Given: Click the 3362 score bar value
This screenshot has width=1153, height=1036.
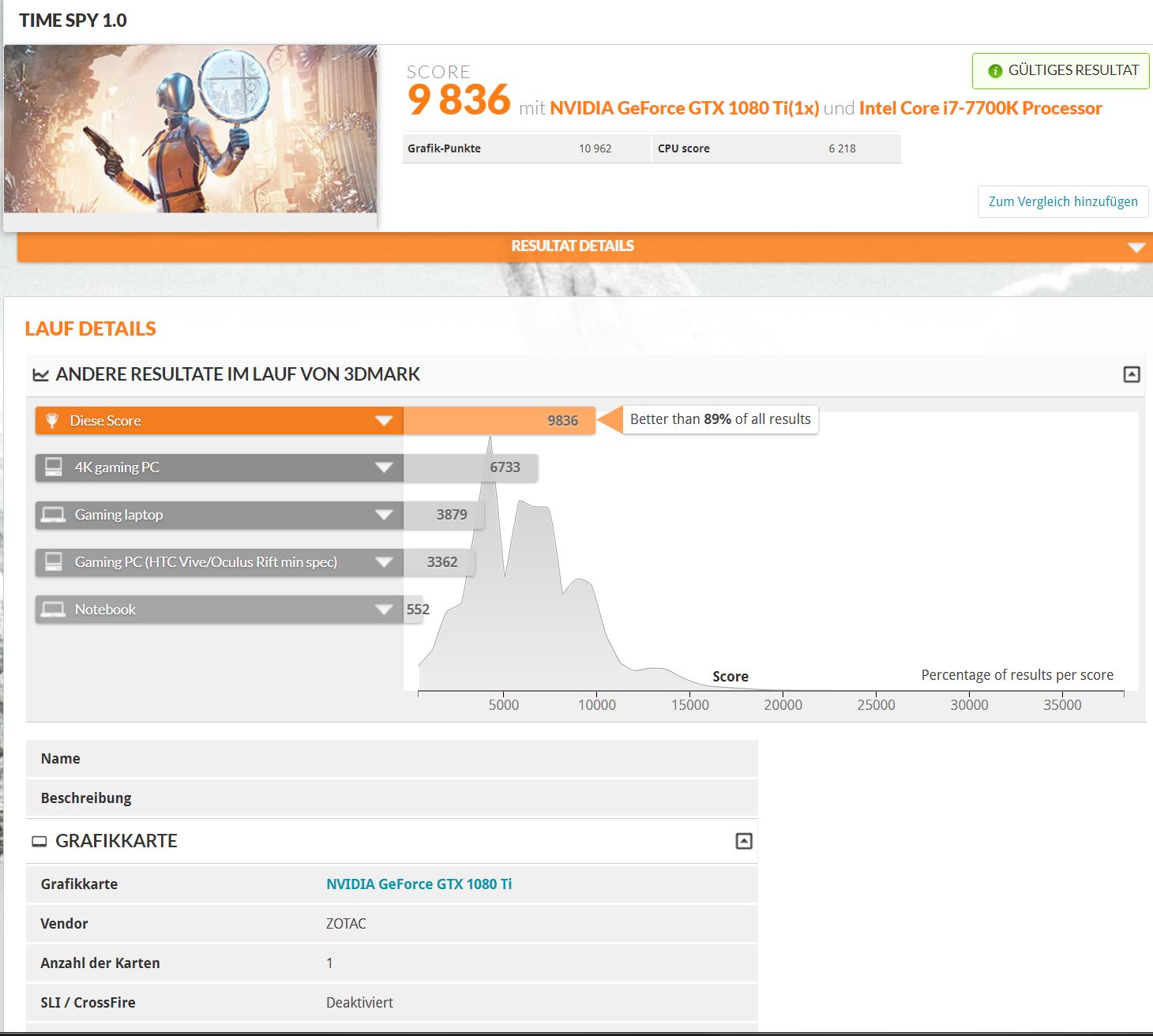Looking at the screenshot, I should tap(442, 562).
